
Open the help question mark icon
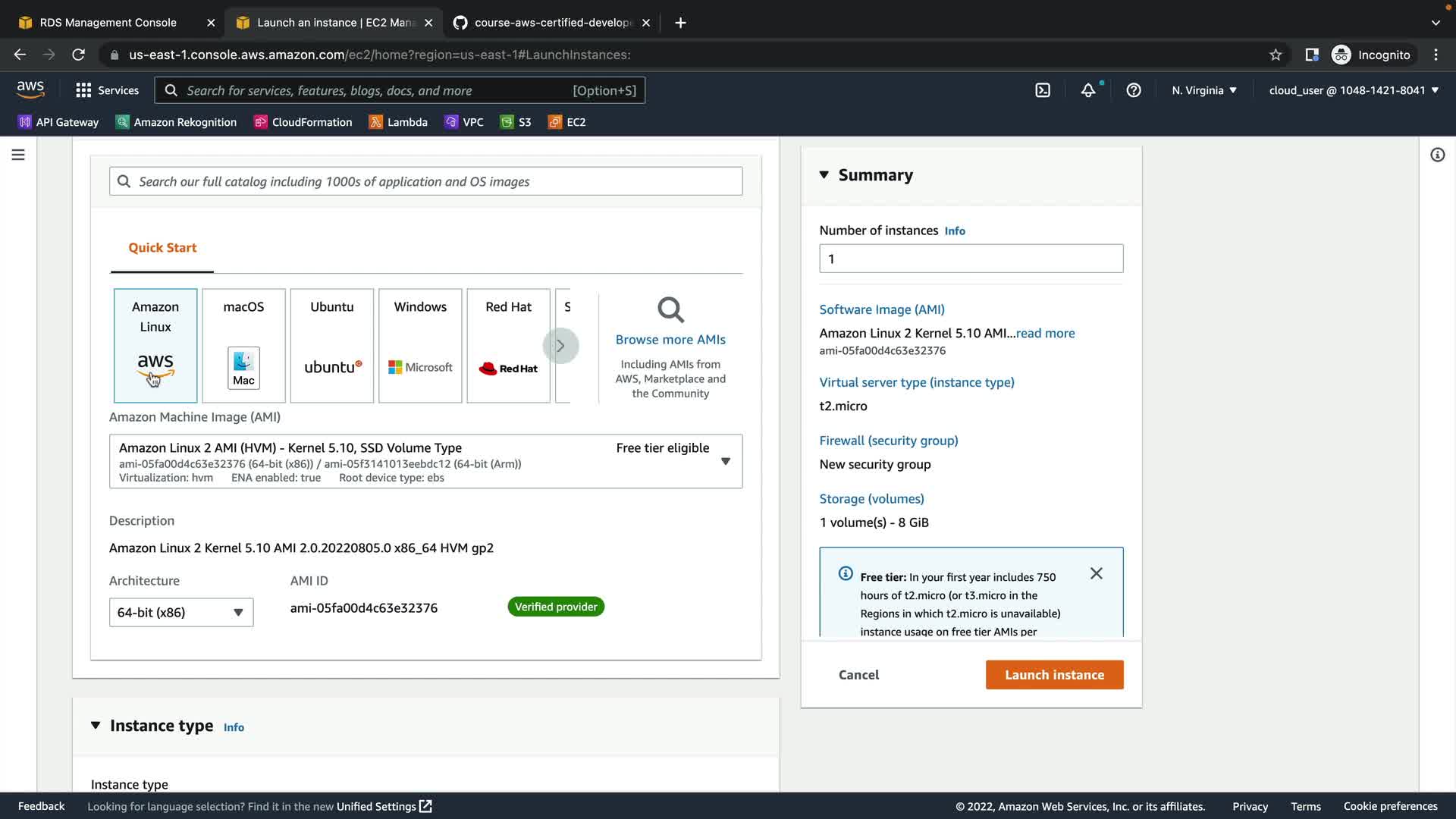click(1134, 90)
